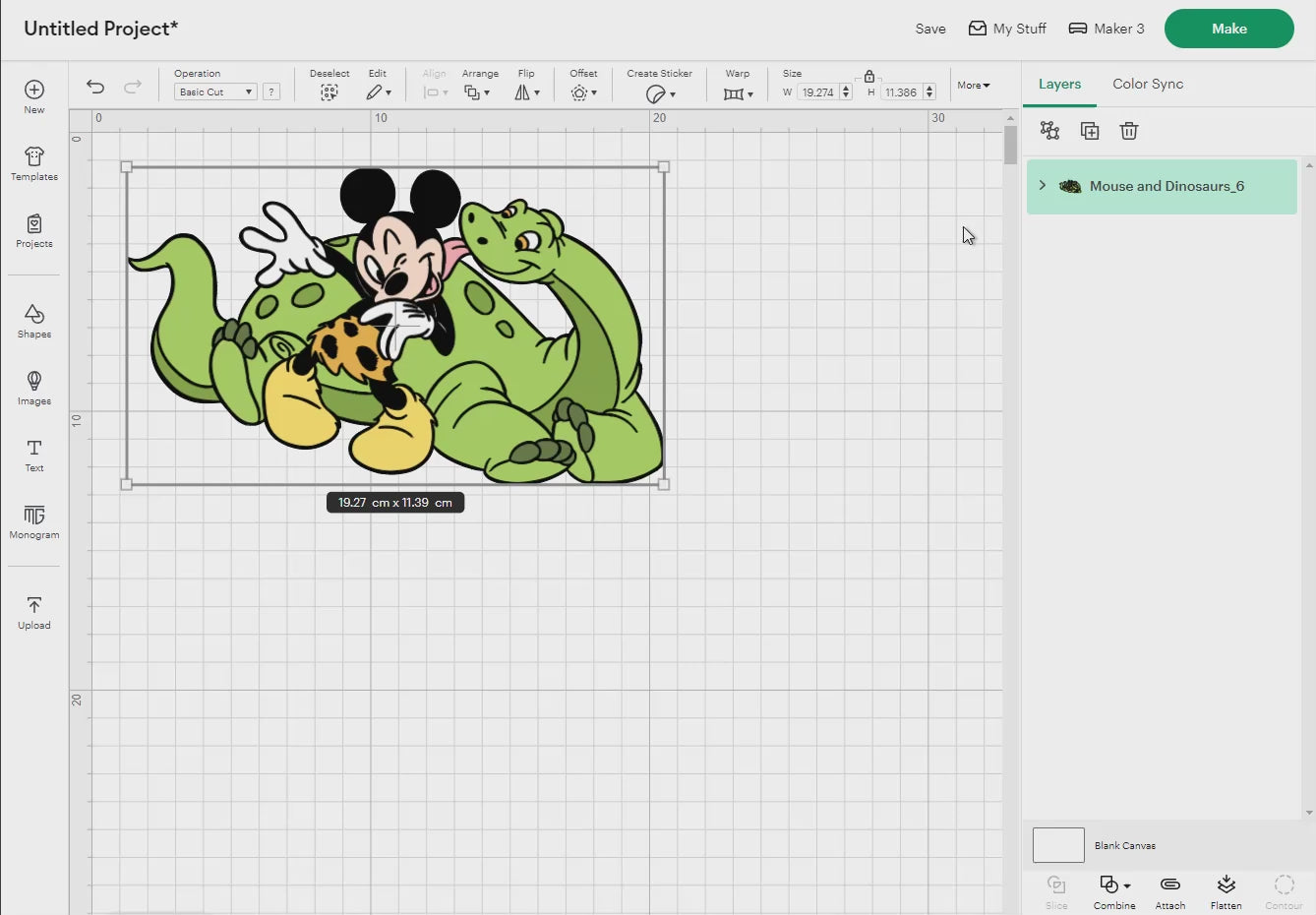Open the Offset tool

[583, 92]
